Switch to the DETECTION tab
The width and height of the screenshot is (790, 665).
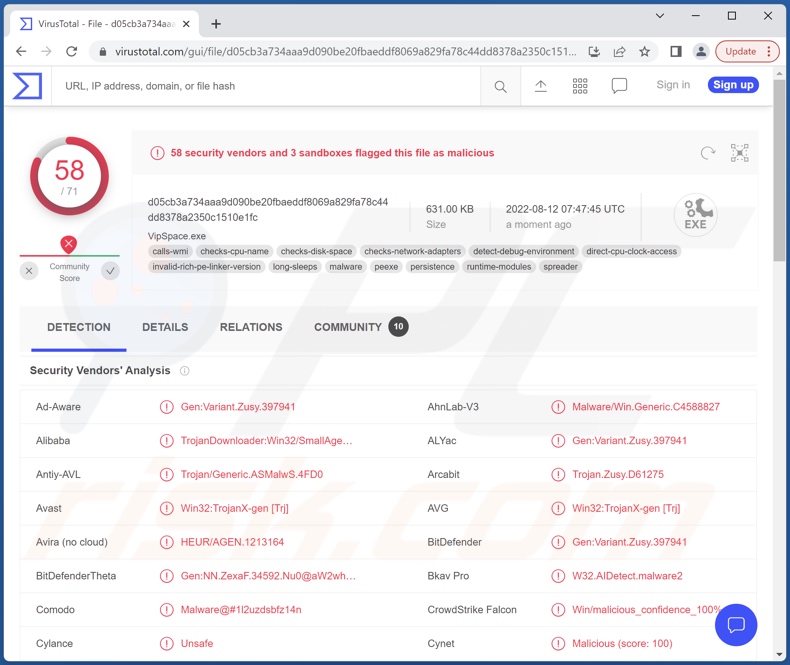point(79,327)
